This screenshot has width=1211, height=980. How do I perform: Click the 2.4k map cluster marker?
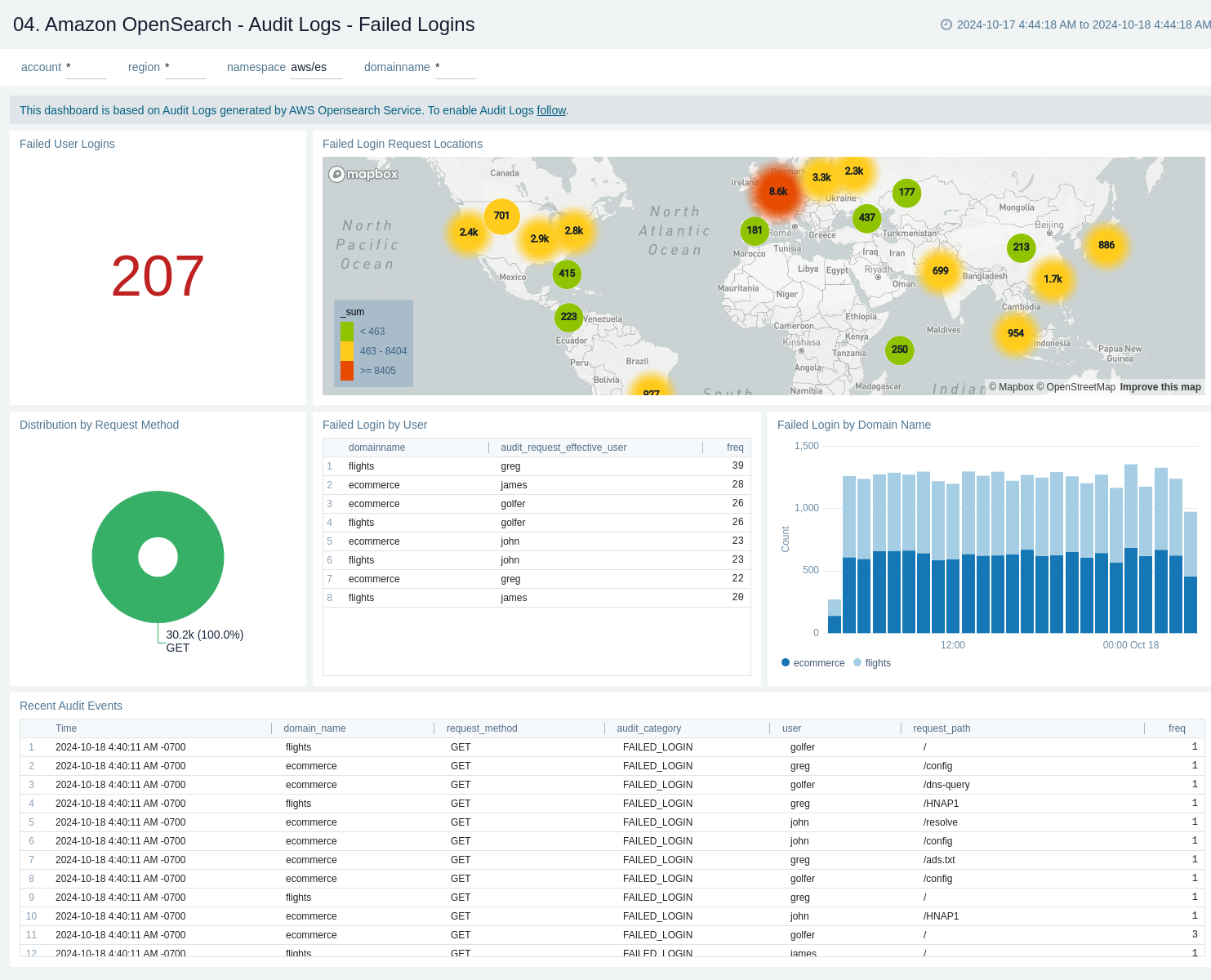[x=469, y=232]
